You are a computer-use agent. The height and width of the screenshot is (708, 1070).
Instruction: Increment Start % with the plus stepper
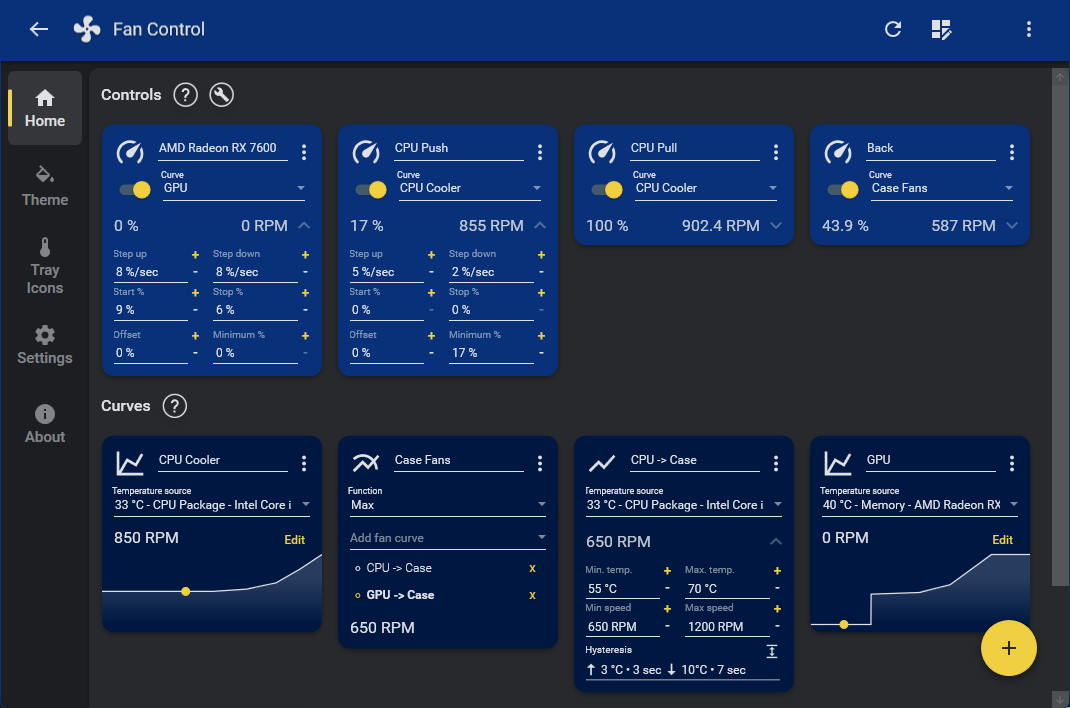[x=194, y=293]
